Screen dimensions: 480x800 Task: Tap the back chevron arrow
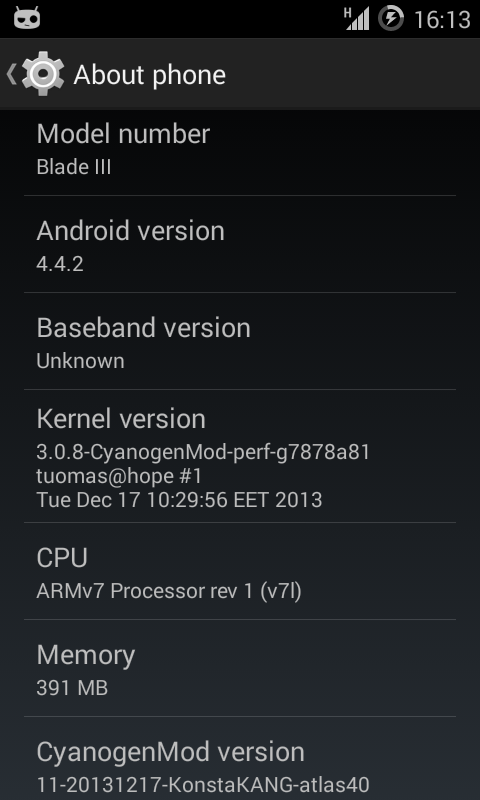[11, 74]
